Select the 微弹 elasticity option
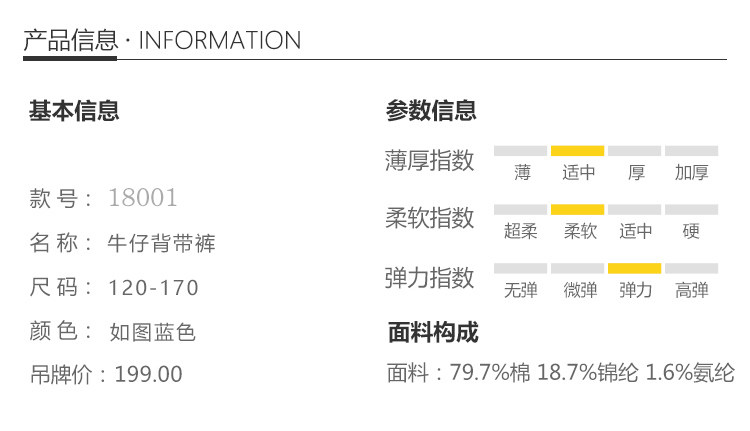This screenshot has width=750, height=431. (579, 290)
